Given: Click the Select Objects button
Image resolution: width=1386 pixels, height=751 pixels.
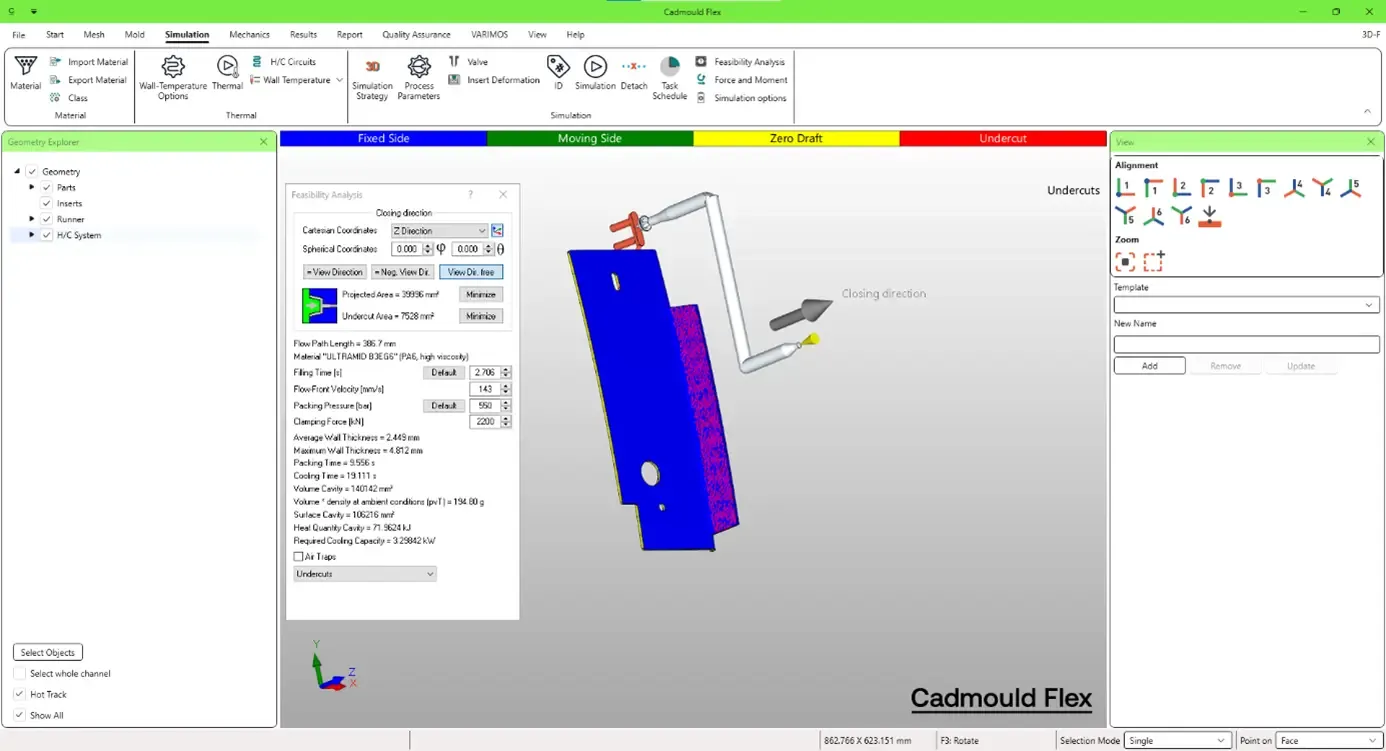Looking at the screenshot, I should point(48,653).
